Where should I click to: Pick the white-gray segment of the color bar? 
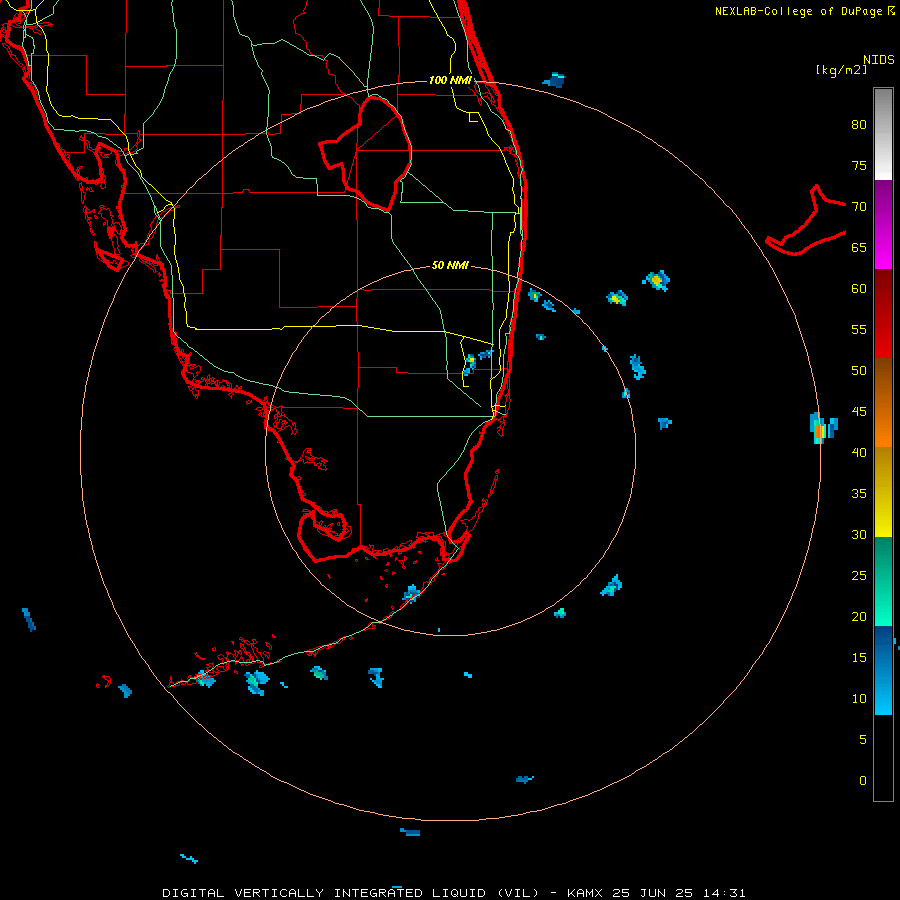coord(883,134)
